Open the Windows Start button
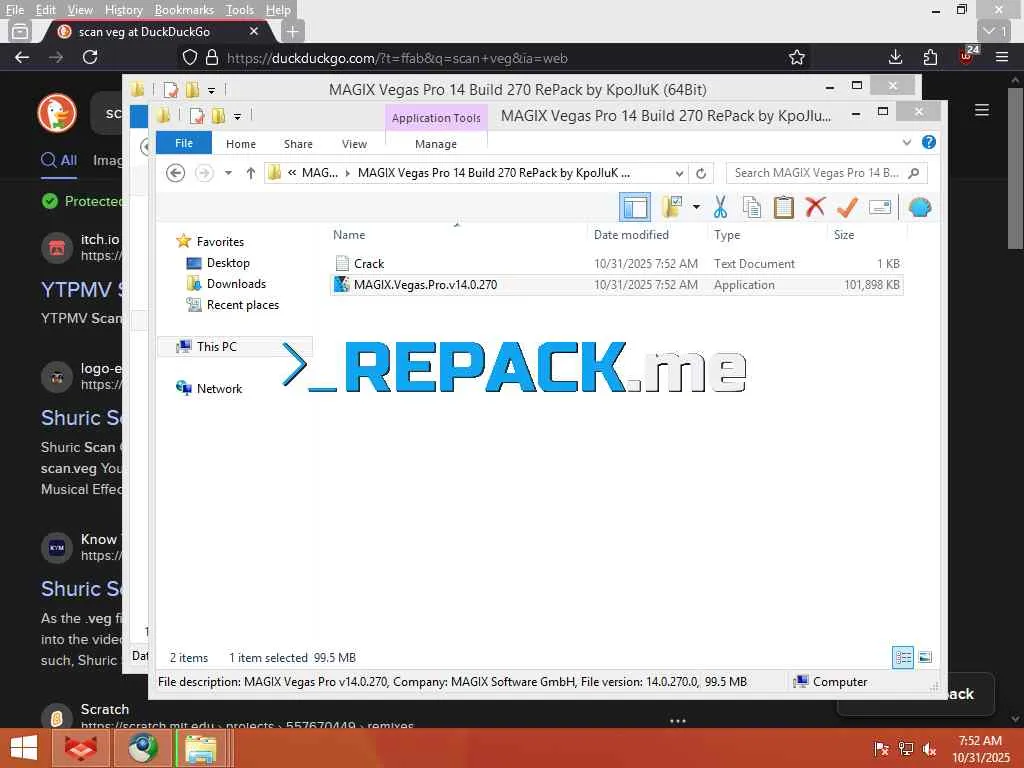The width and height of the screenshot is (1024, 768). 24,748
